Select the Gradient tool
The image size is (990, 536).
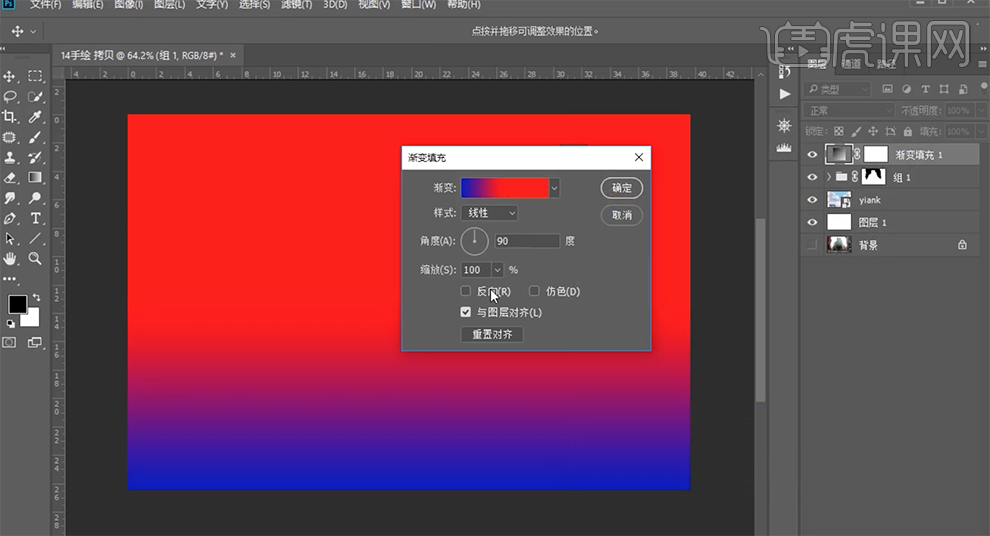35,178
